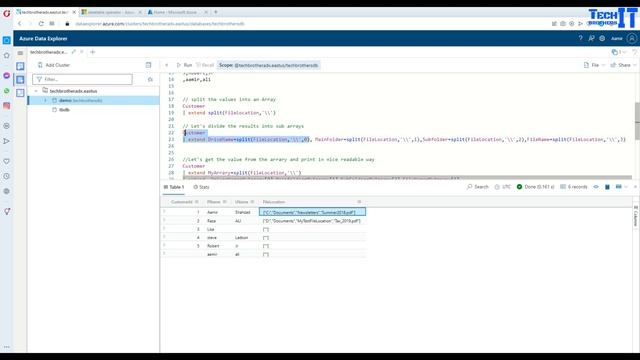Switch to the second browser tab
640x360 pixels.
(x=111, y=12)
